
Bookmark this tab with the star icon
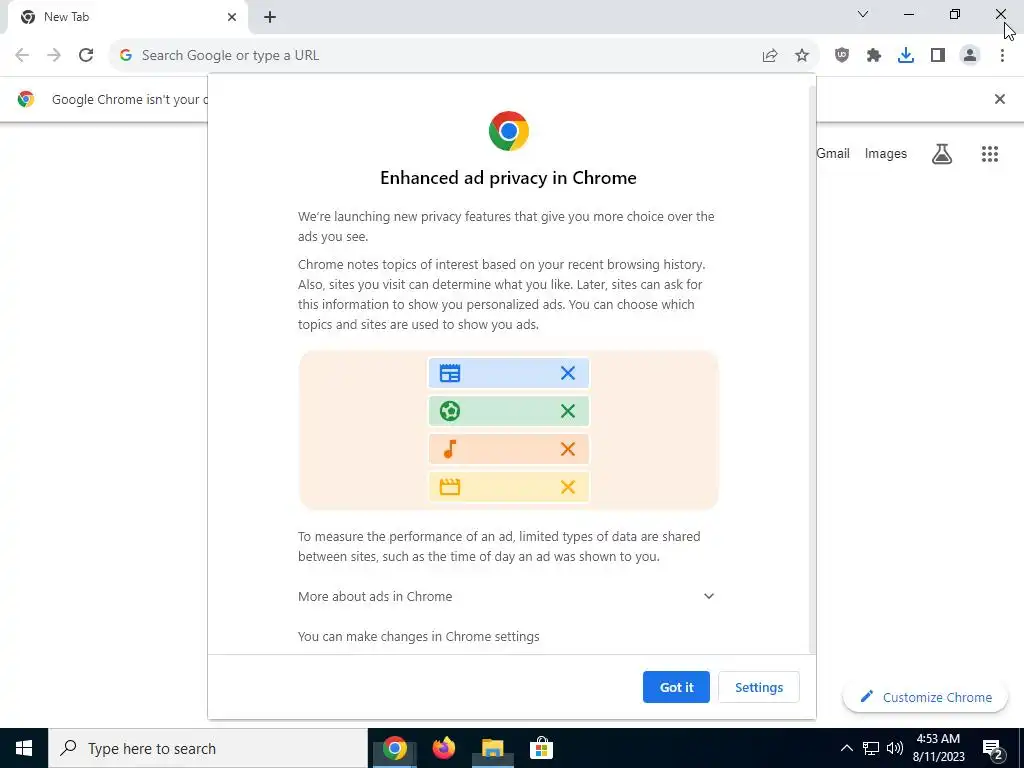pos(802,56)
